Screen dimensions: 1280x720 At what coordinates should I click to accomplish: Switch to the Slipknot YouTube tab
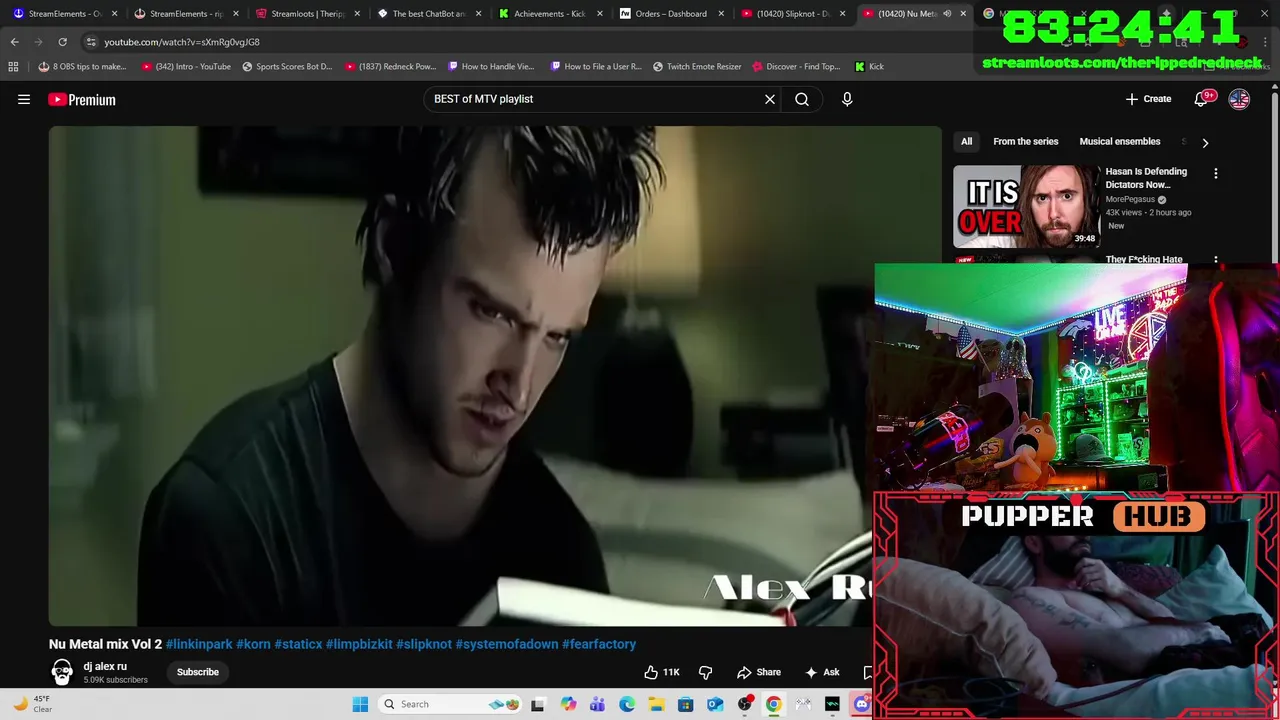pos(792,14)
